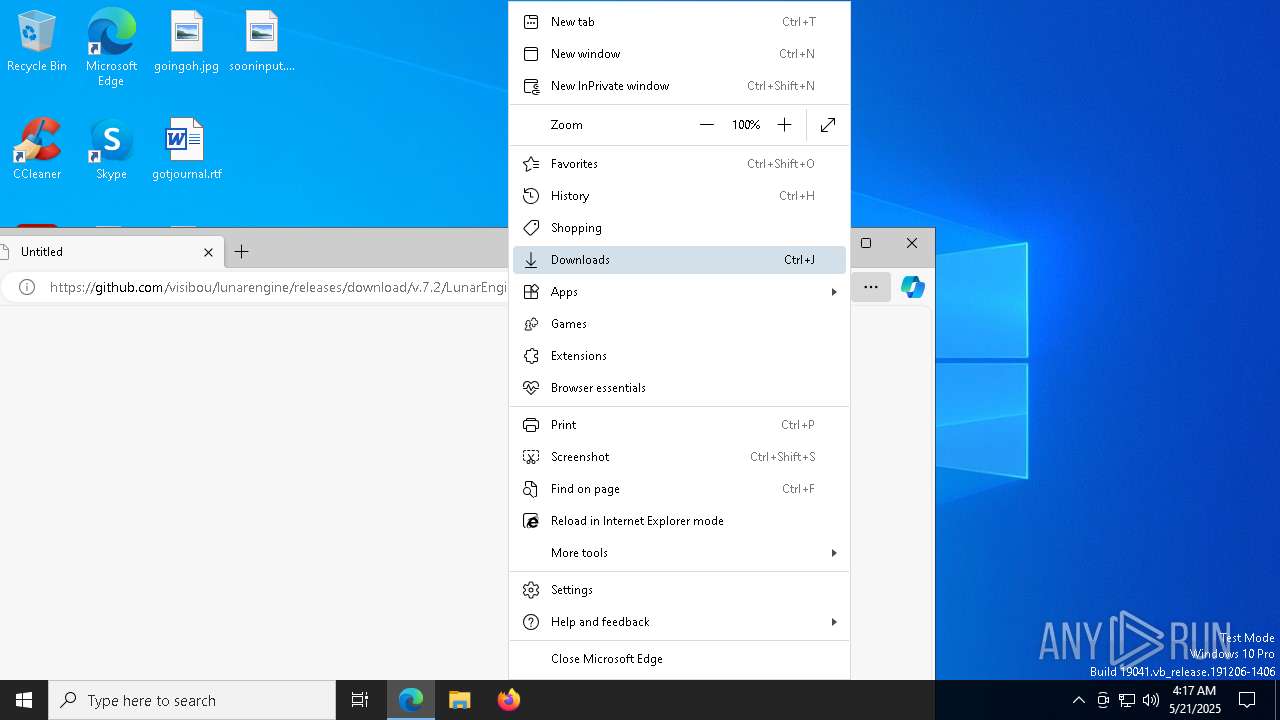Screen dimensions: 1280x720
Task: Open Downloads menu item
Action: coord(679,260)
